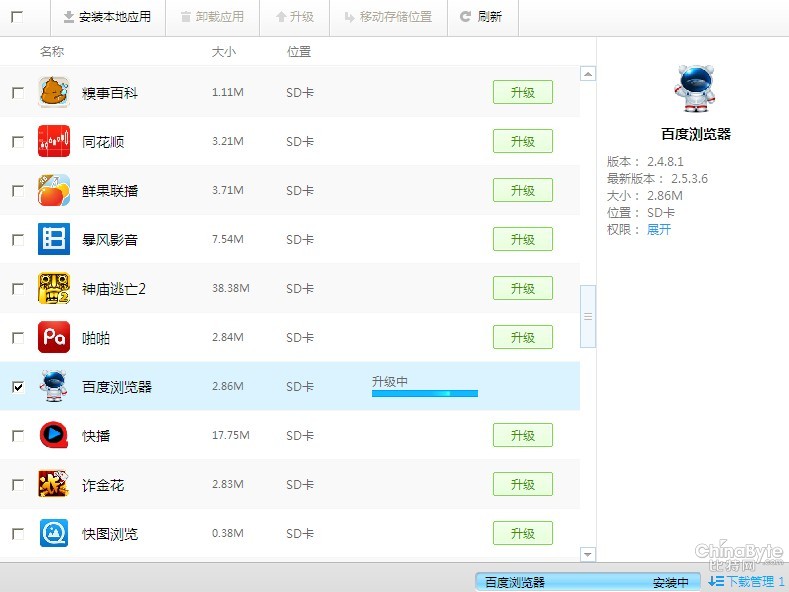Viewport: 789px width, 592px height.
Task: Click the 7.54M size value
Action: tap(227, 239)
